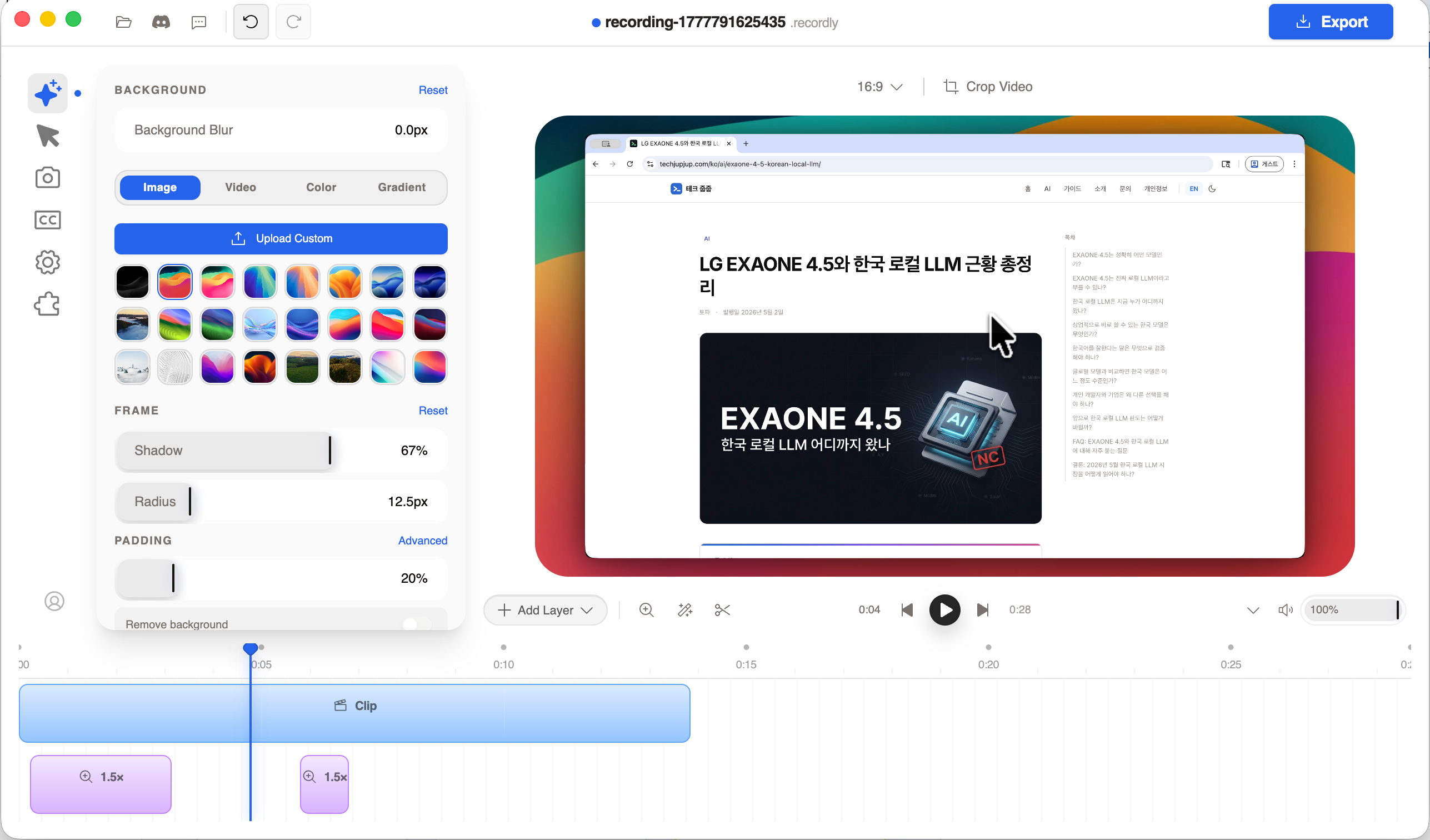Export the recording

(x=1331, y=22)
